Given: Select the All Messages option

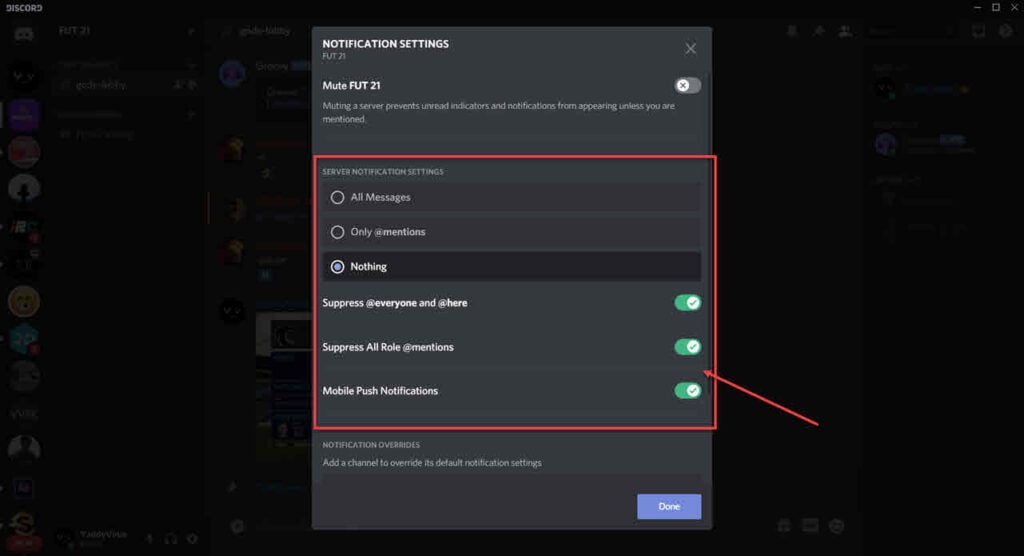Looking at the screenshot, I should [511, 197].
